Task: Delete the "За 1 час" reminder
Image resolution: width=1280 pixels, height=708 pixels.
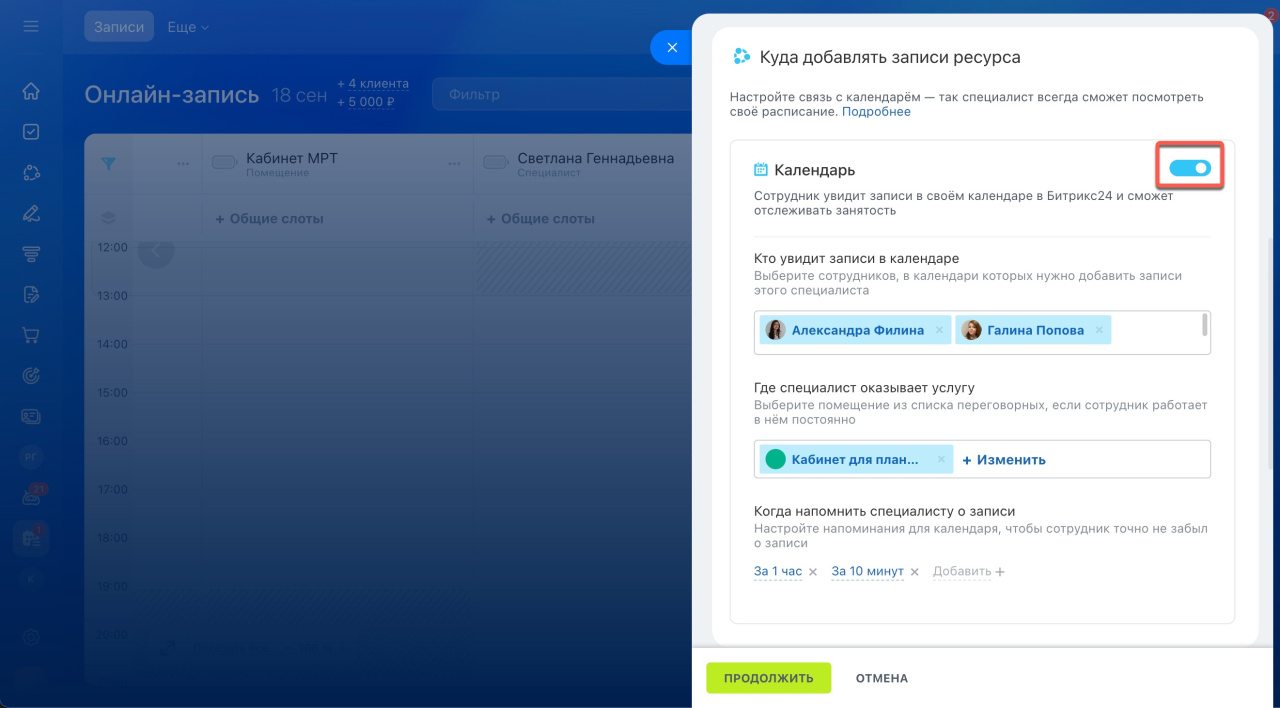Action: point(813,572)
